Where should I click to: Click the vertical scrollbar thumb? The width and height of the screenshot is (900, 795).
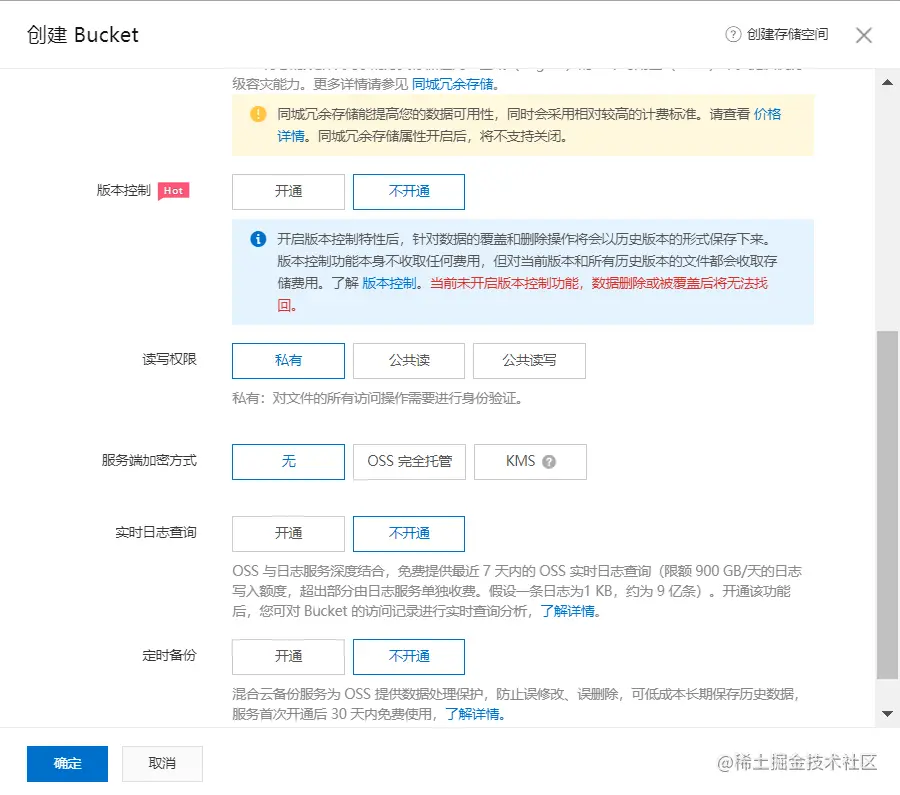point(887,505)
